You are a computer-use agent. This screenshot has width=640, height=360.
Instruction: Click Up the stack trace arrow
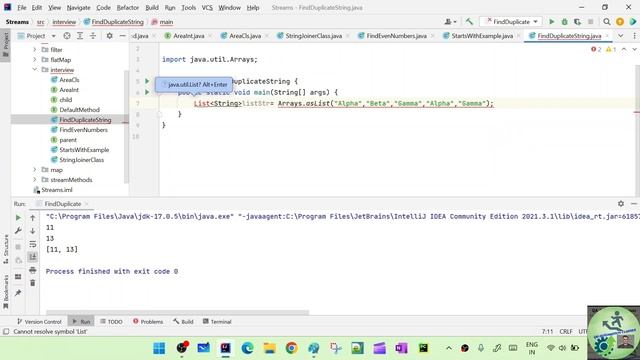coord(33,218)
